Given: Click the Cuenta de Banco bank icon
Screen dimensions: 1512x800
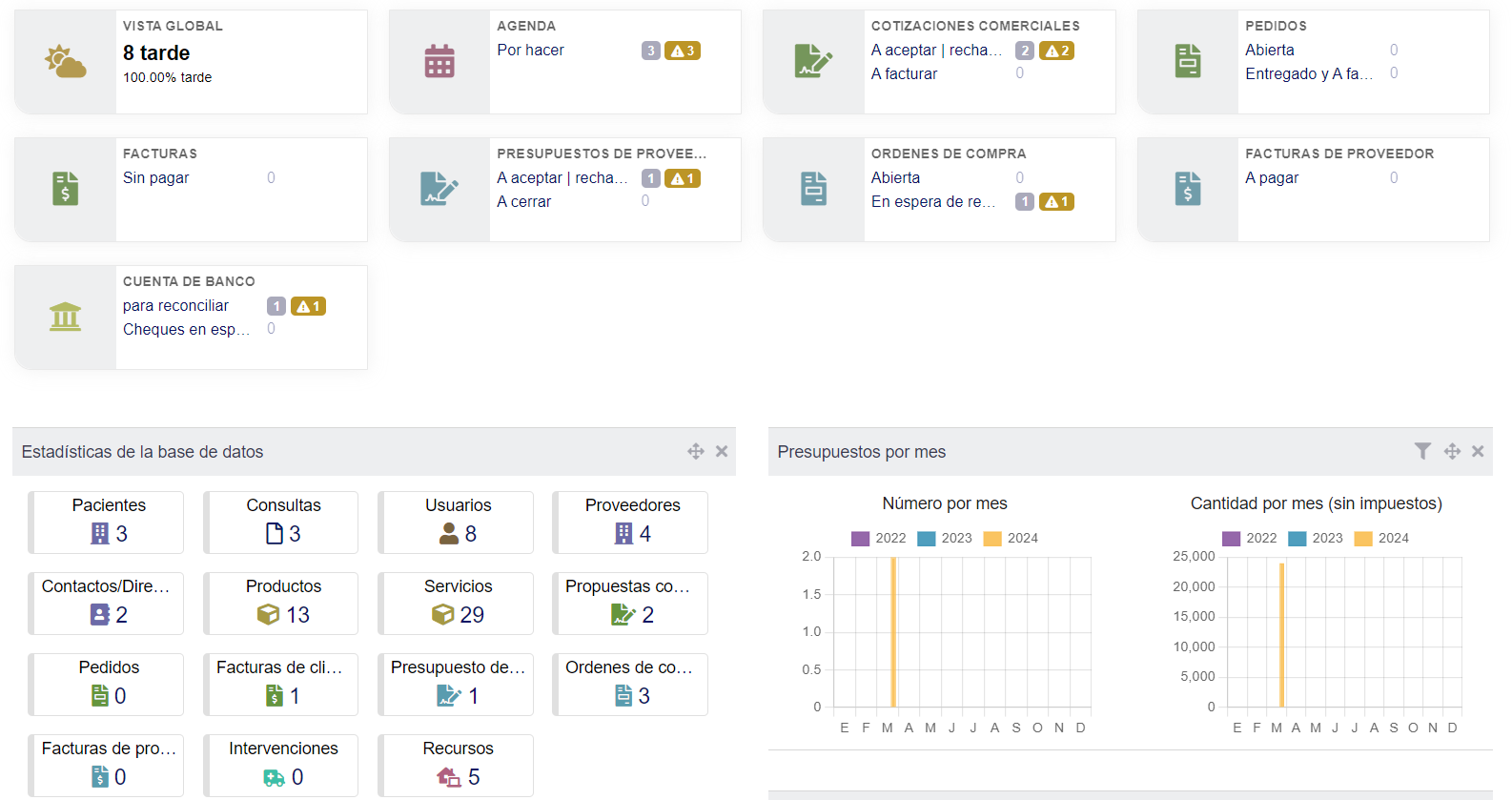Looking at the screenshot, I should pyautogui.click(x=65, y=317).
